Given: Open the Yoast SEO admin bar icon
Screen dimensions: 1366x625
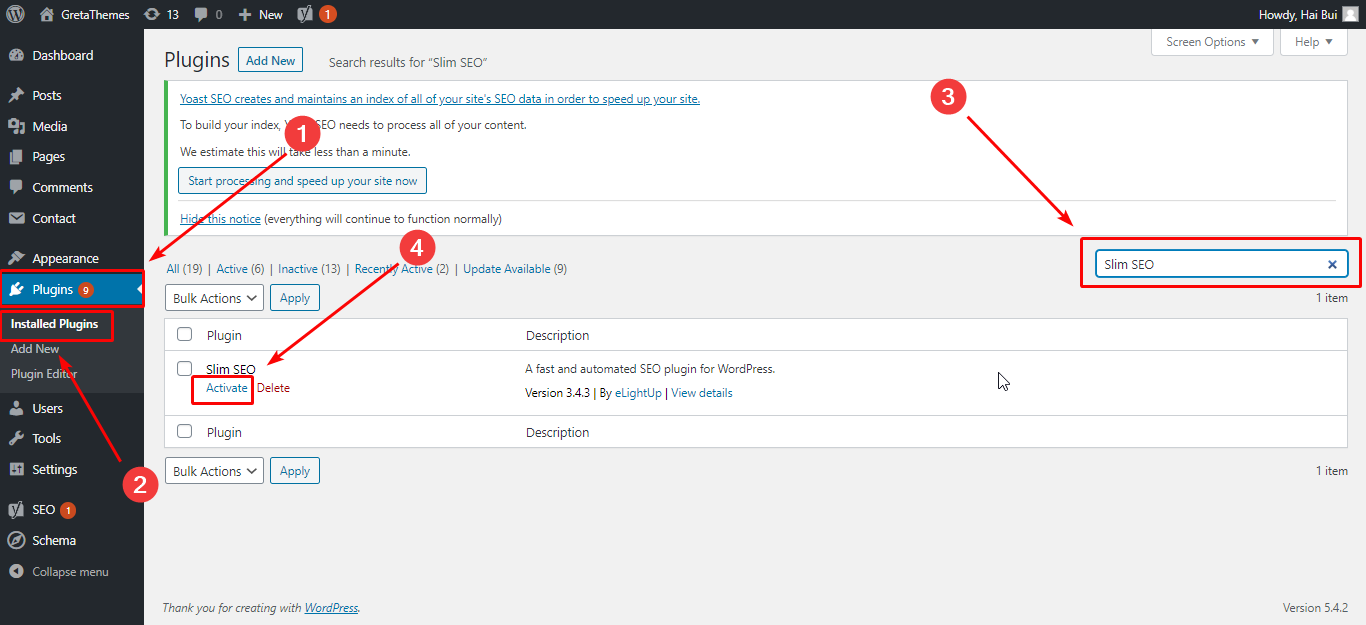Looking at the screenshot, I should point(307,14).
